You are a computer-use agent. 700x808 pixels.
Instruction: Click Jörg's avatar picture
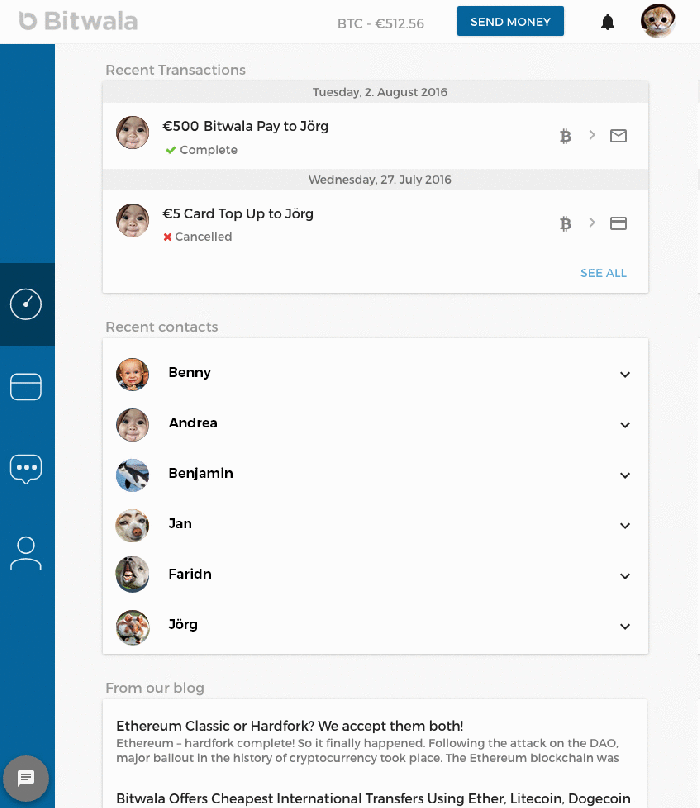pos(132,627)
